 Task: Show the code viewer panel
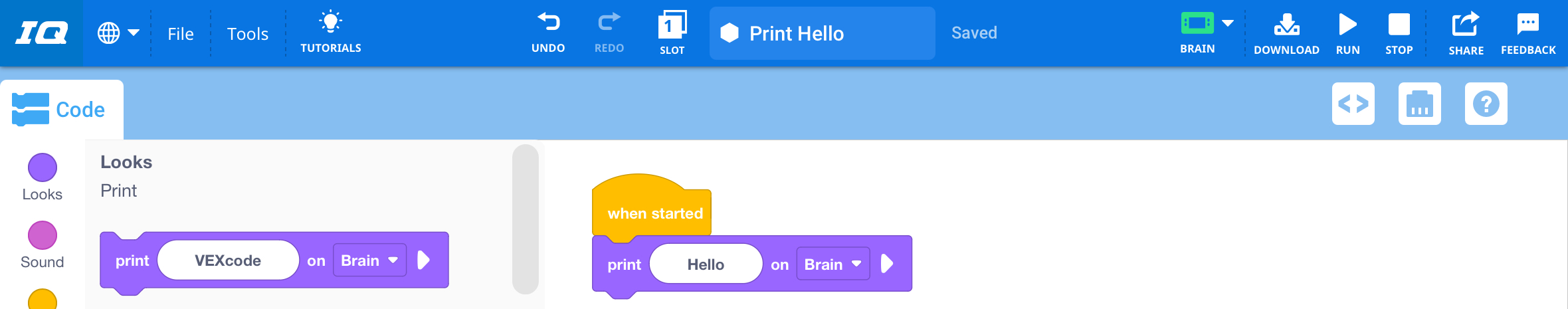tap(1353, 104)
